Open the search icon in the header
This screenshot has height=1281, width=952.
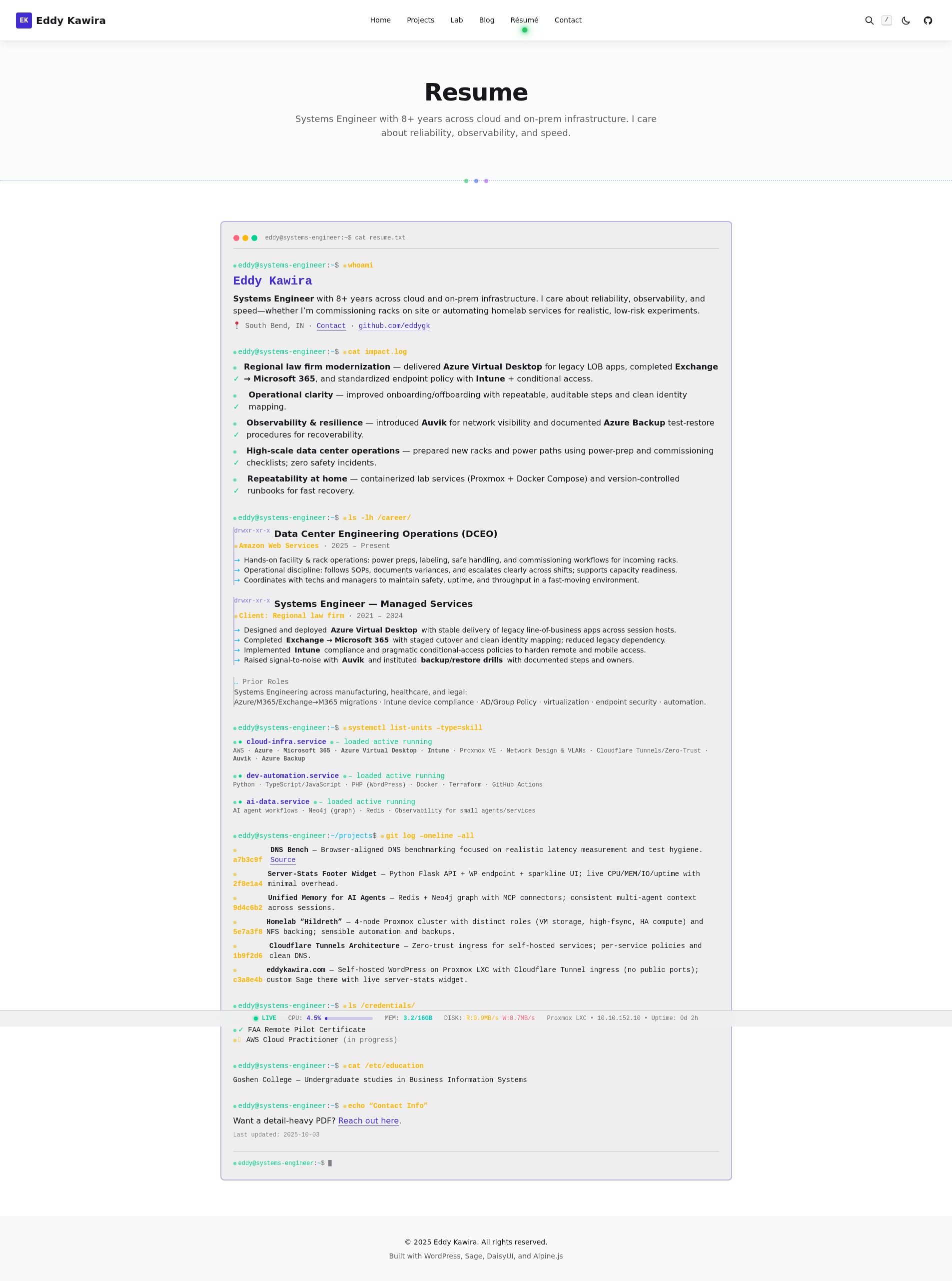[x=869, y=20]
